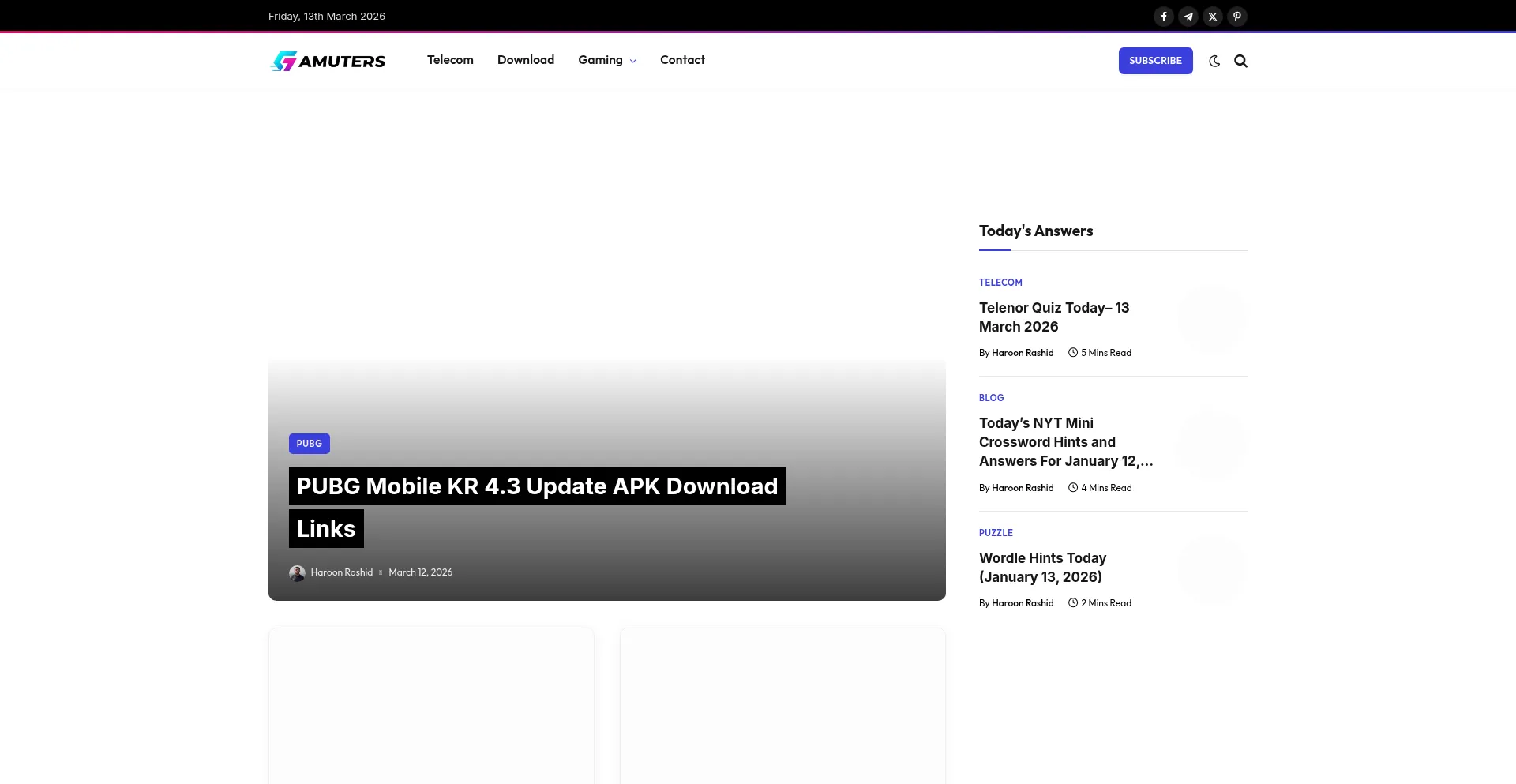
Task: Open the Pinterest social icon
Action: point(1237,17)
